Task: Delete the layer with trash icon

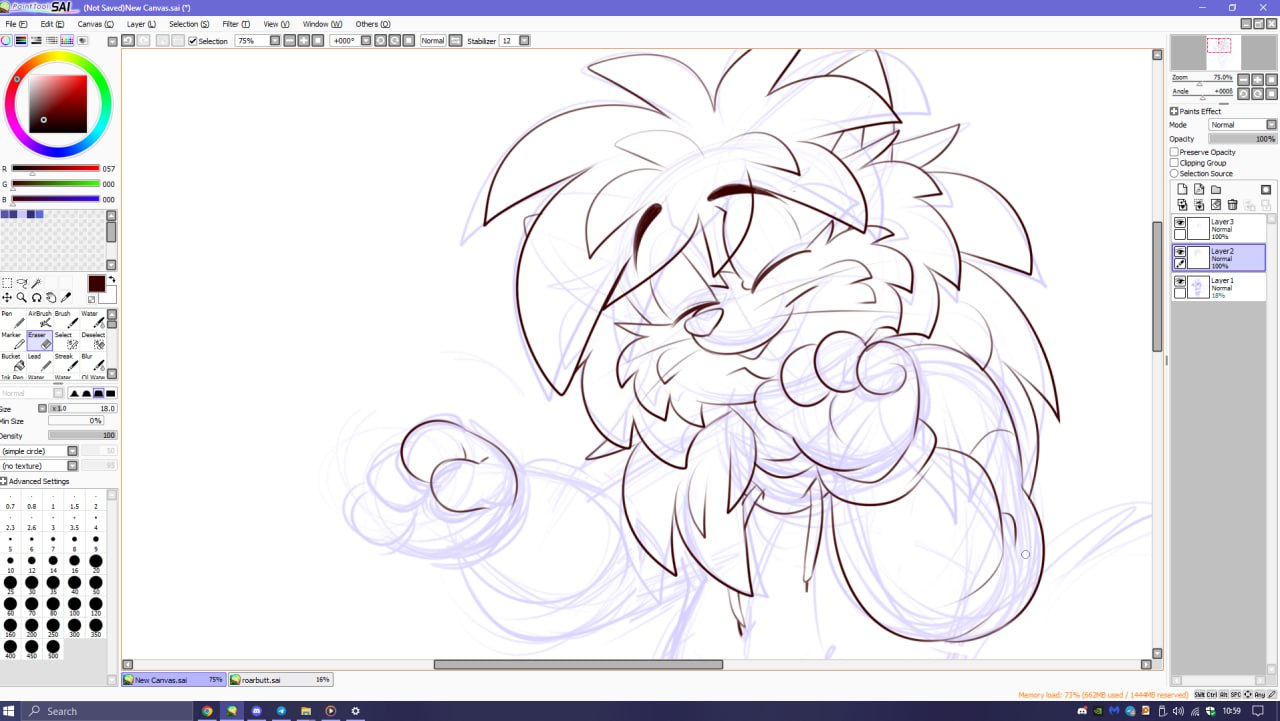Action: (1232, 205)
